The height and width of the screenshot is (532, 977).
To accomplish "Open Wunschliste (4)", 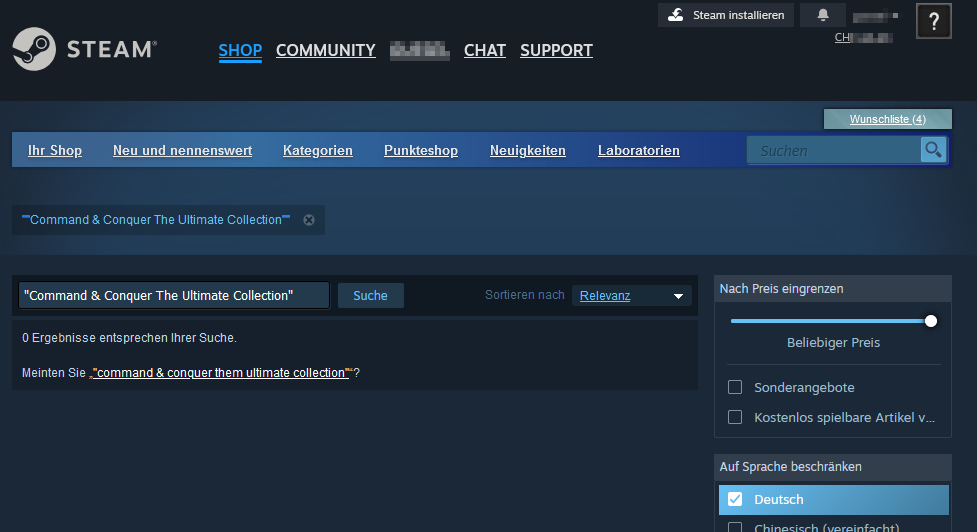I will (x=887, y=119).
